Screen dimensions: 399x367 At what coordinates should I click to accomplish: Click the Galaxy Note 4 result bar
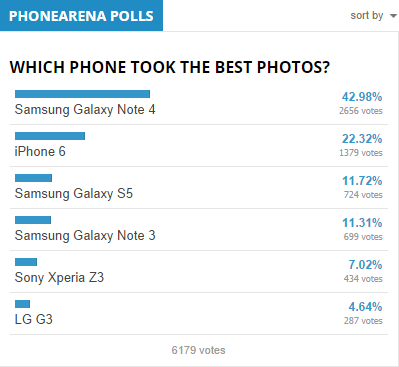[x=82, y=94]
